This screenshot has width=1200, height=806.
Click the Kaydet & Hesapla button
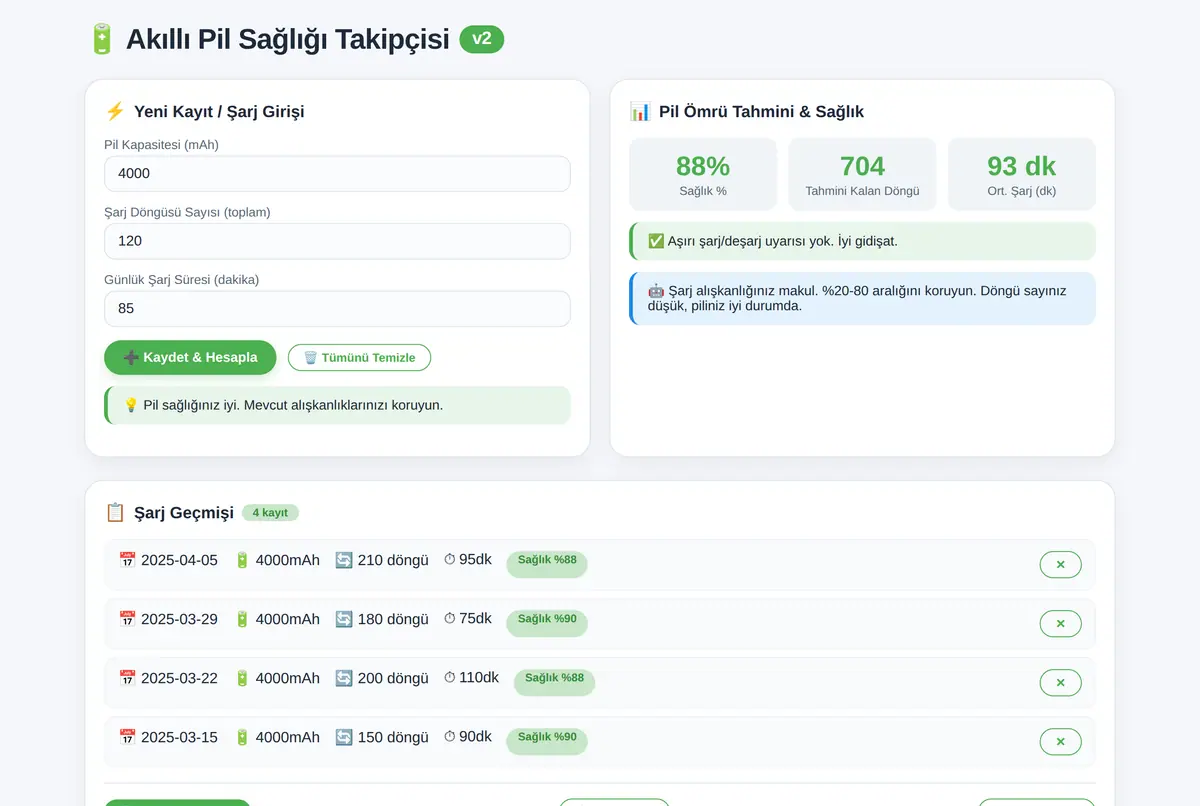(190, 357)
